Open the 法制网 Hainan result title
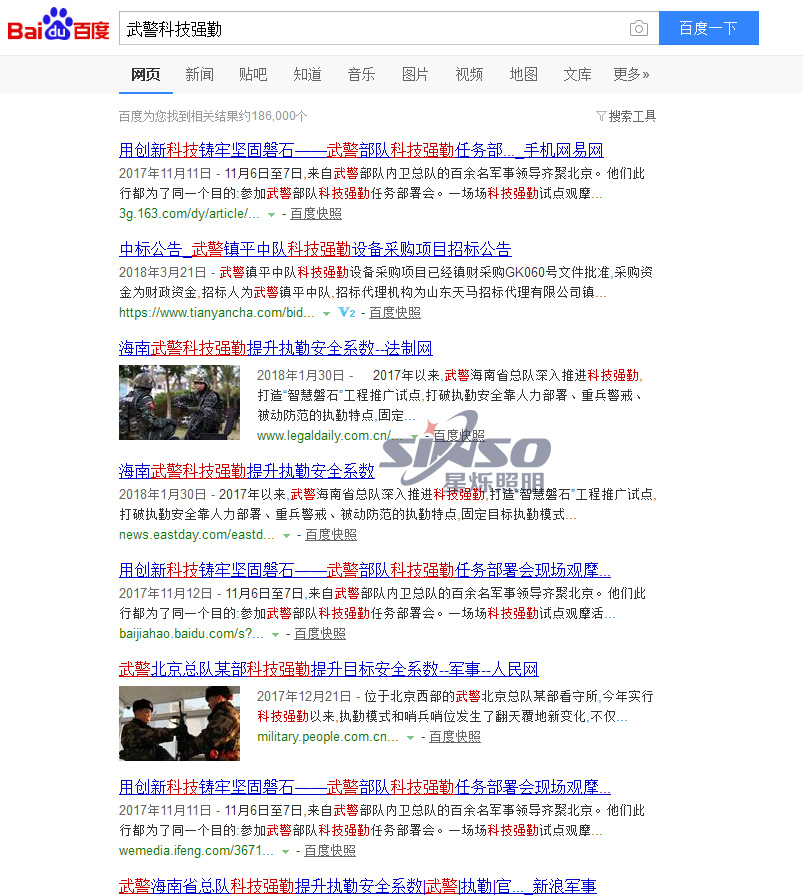 tap(275, 348)
